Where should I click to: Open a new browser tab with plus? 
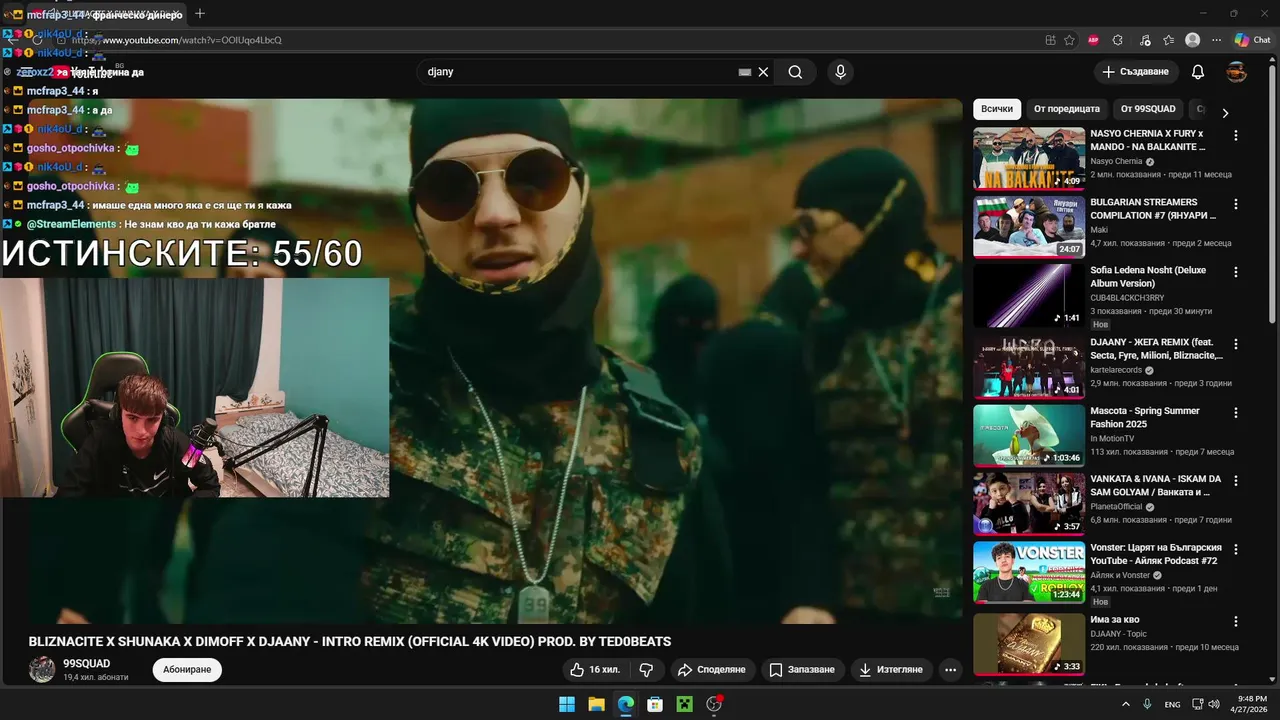(x=200, y=13)
